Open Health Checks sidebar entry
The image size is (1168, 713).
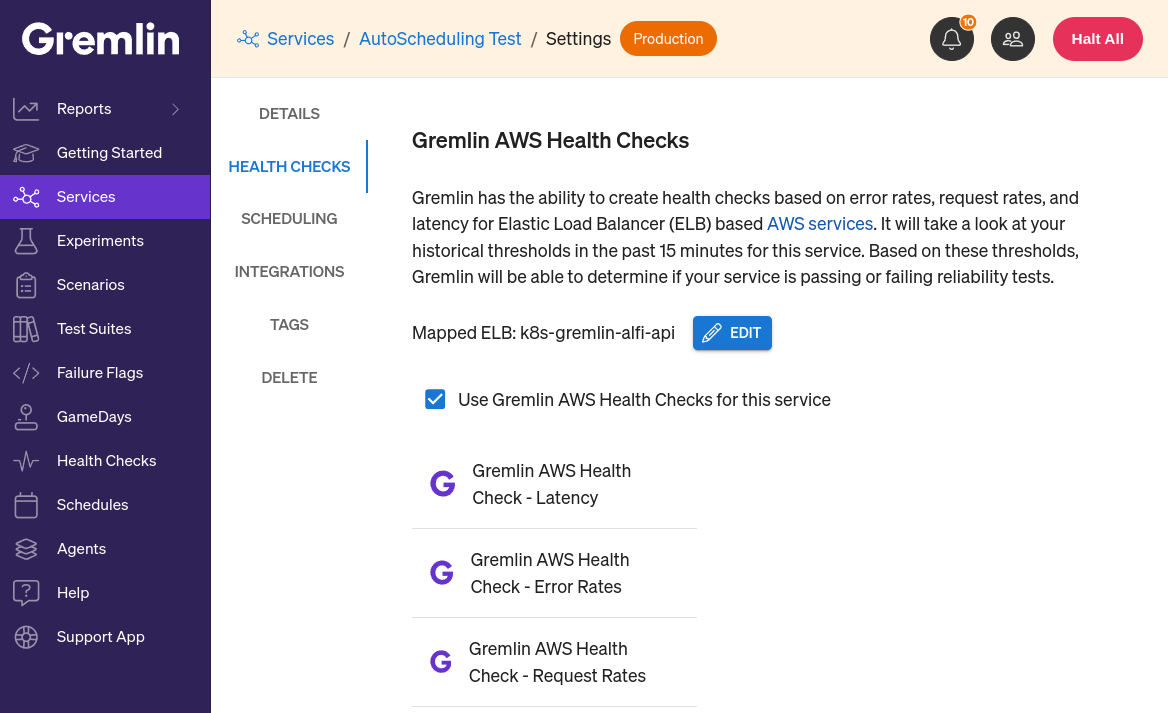[107, 460]
